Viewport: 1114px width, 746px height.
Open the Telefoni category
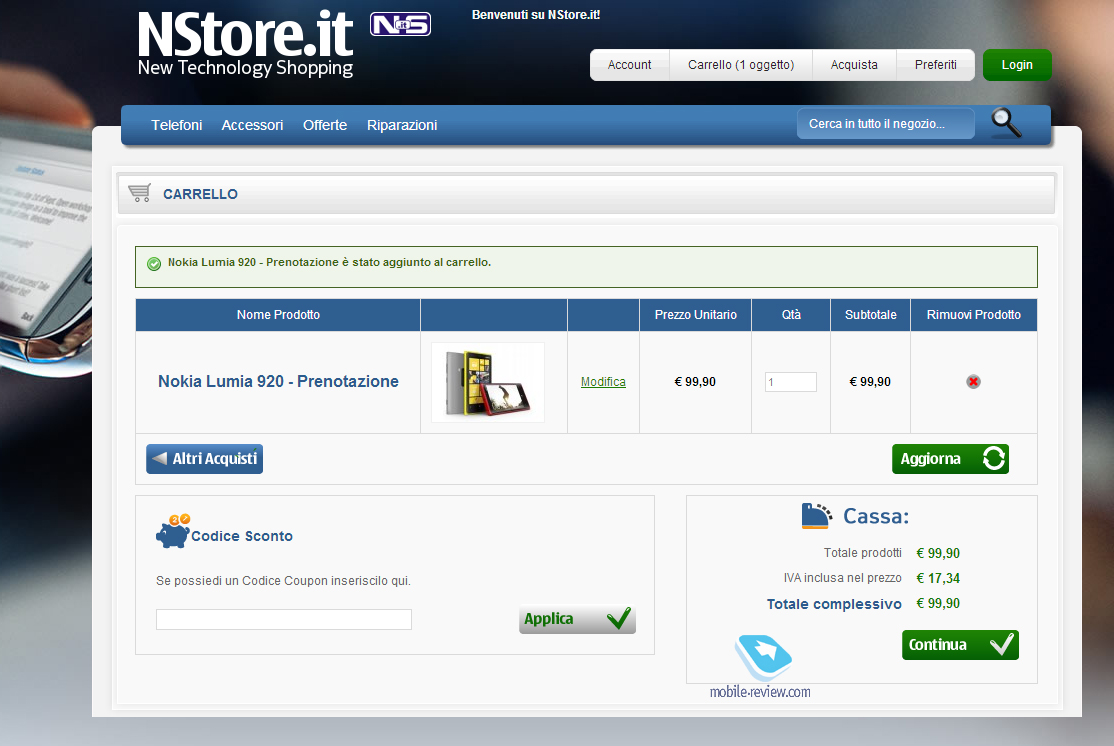[177, 125]
